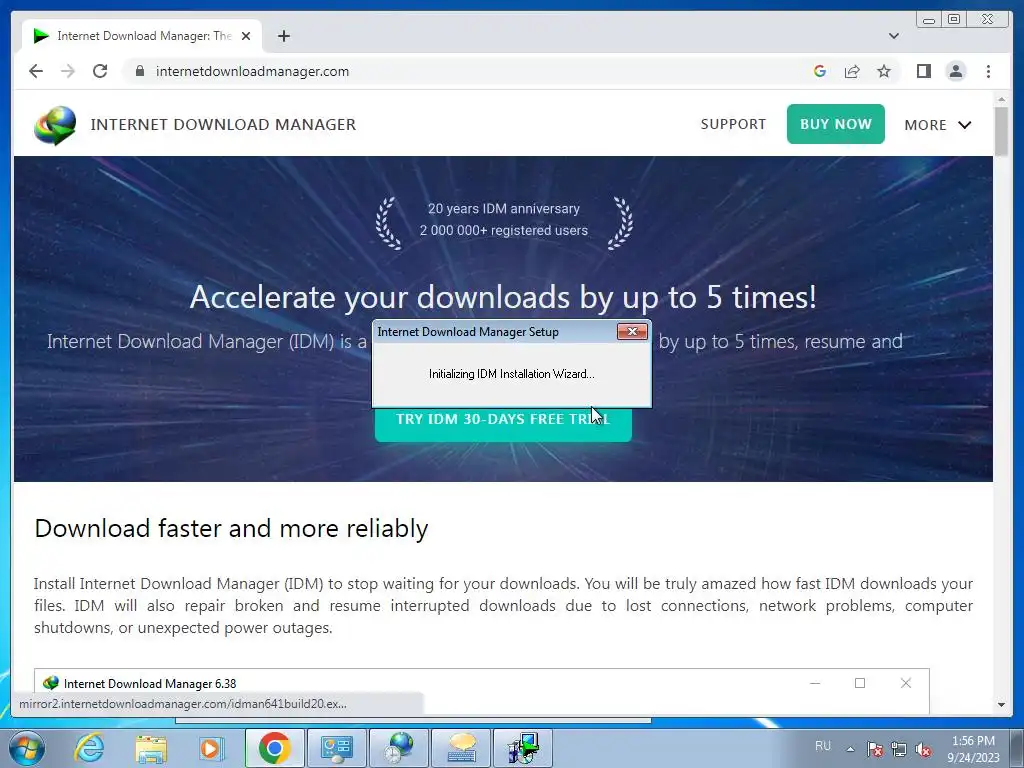Open the on-screen keyboard taskbar item
The width and height of the screenshot is (1024, 768).
click(461, 748)
